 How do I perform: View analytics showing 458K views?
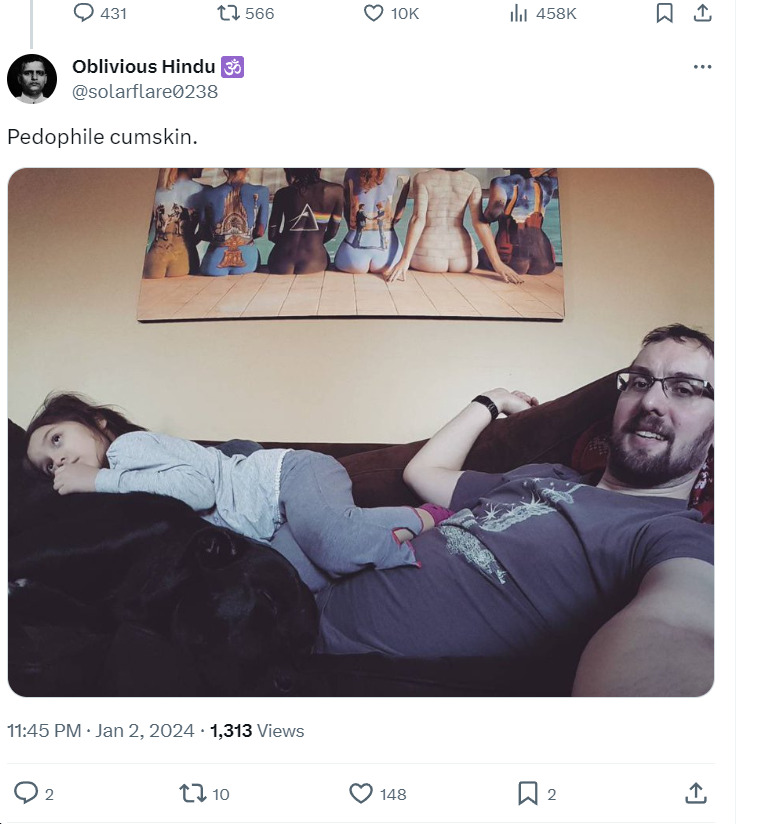pyautogui.click(x=543, y=13)
